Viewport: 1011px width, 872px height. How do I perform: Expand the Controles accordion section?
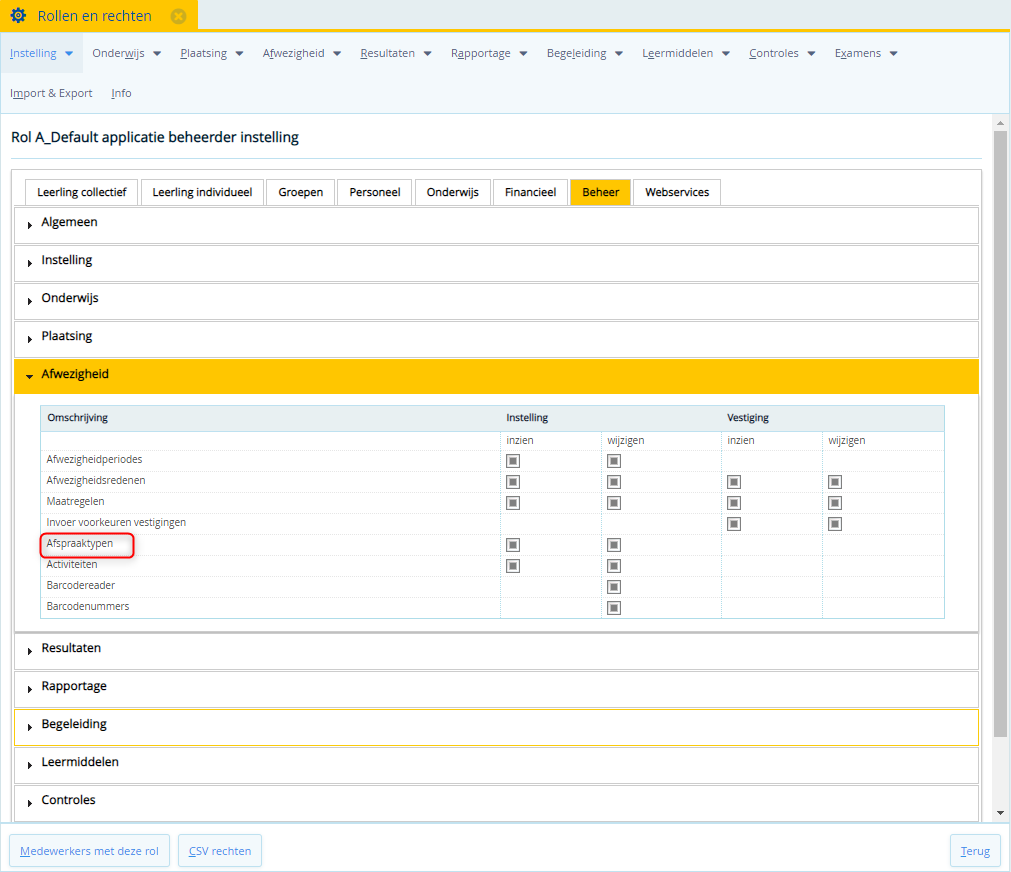pyautogui.click(x=496, y=803)
